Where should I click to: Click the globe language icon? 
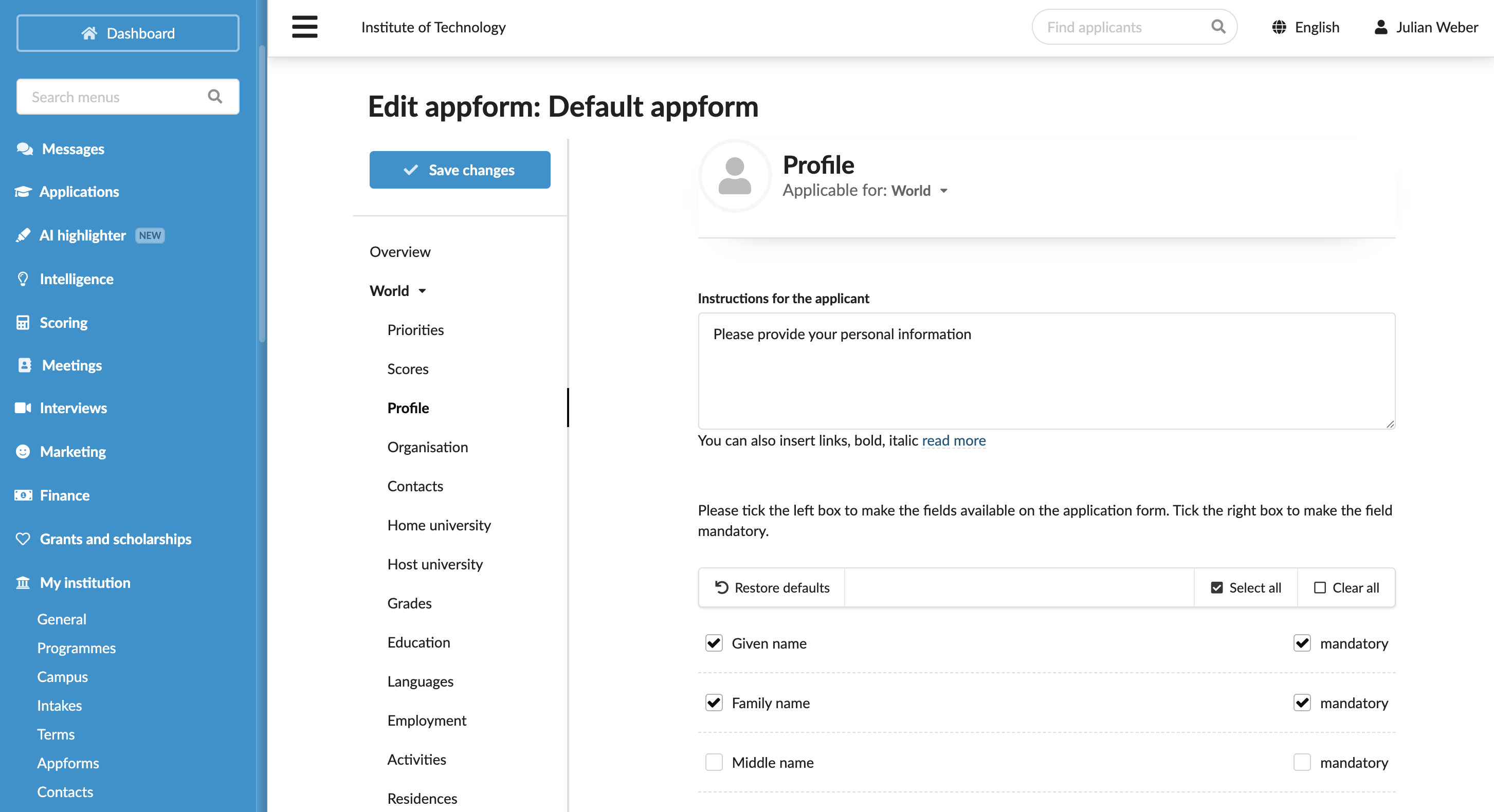click(x=1279, y=27)
